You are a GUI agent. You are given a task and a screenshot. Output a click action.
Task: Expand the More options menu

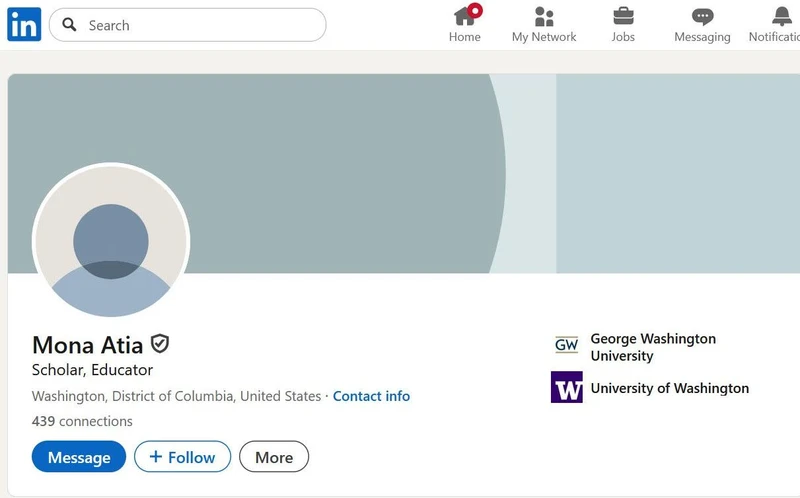[x=274, y=457]
